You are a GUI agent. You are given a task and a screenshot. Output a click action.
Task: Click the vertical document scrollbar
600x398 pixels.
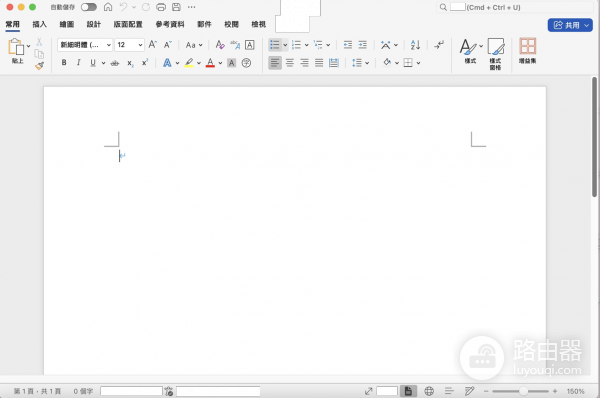point(594,137)
